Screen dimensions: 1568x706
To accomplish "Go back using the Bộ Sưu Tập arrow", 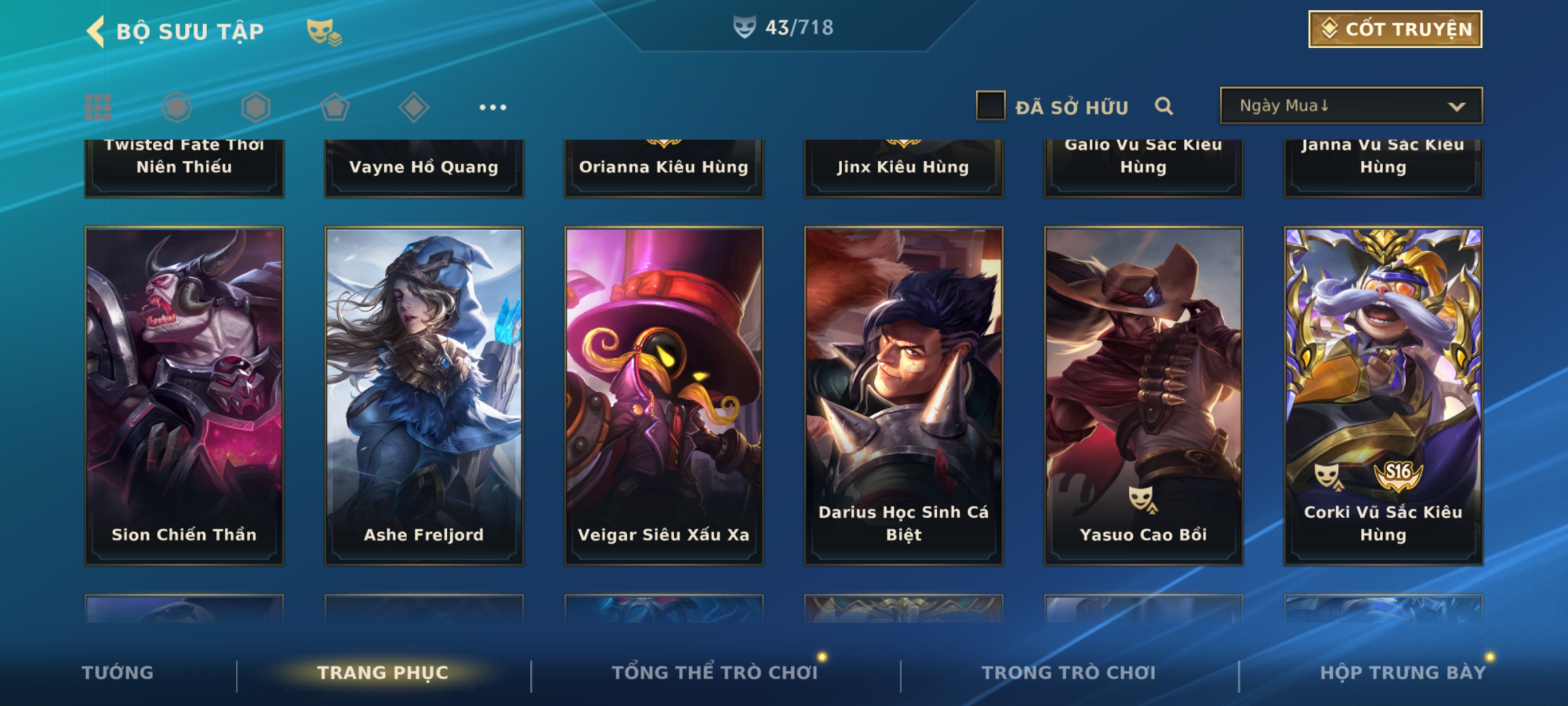I will (96, 31).
